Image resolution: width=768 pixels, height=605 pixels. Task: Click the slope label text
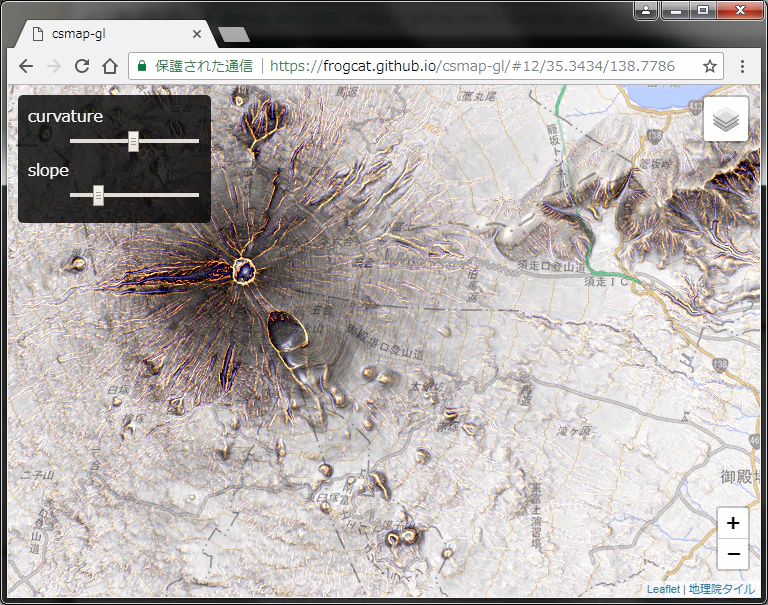click(48, 170)
